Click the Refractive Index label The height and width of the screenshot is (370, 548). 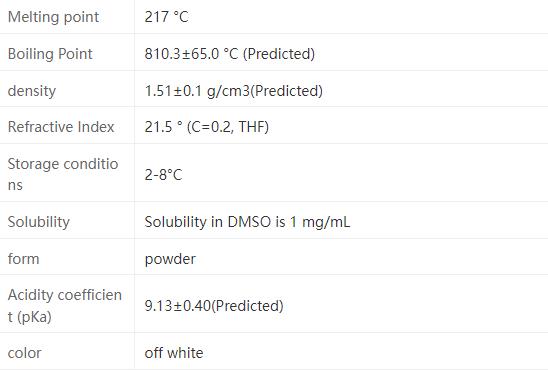[x=61, y=127]
